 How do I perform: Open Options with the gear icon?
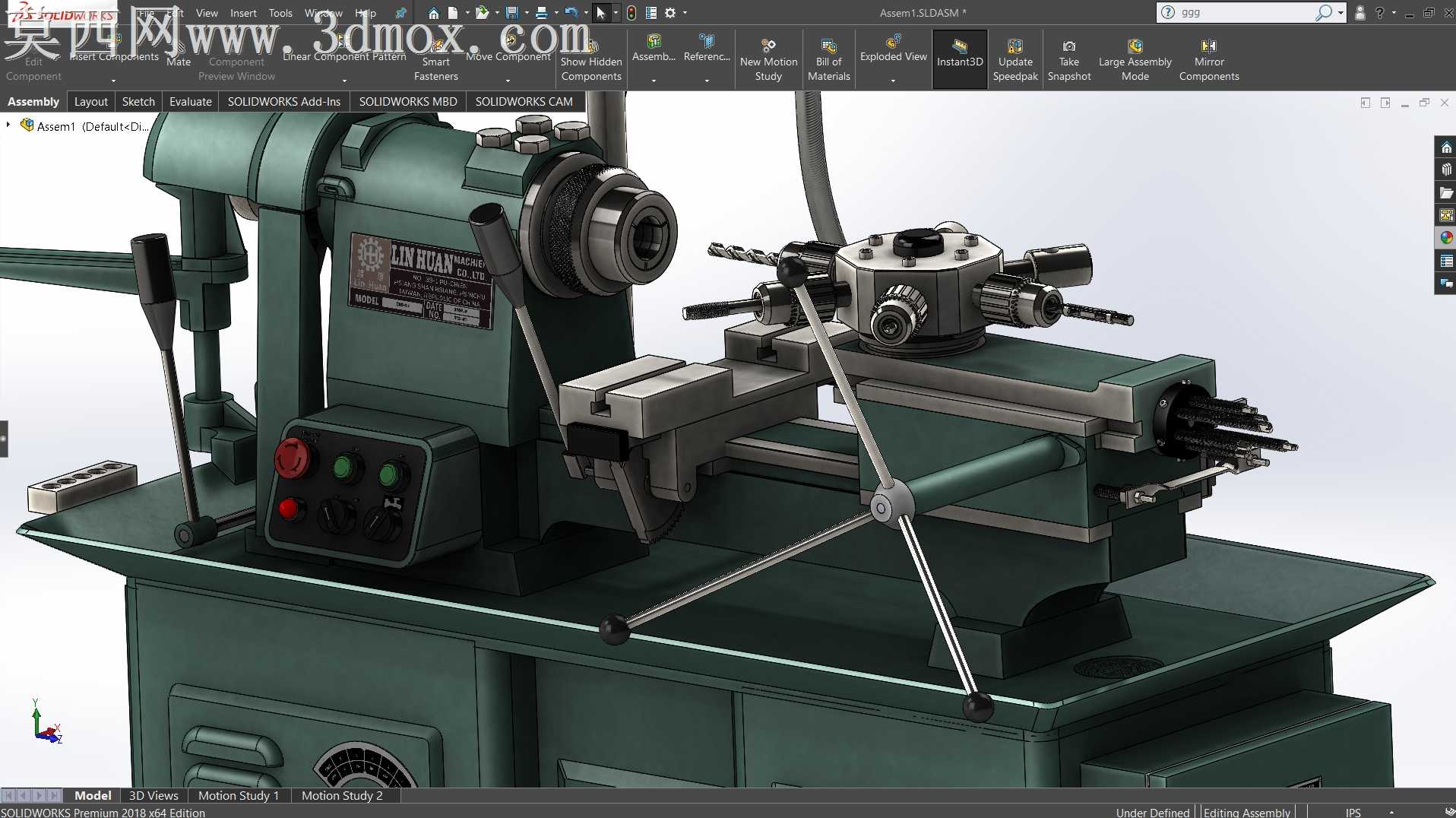tap(670, 13)
